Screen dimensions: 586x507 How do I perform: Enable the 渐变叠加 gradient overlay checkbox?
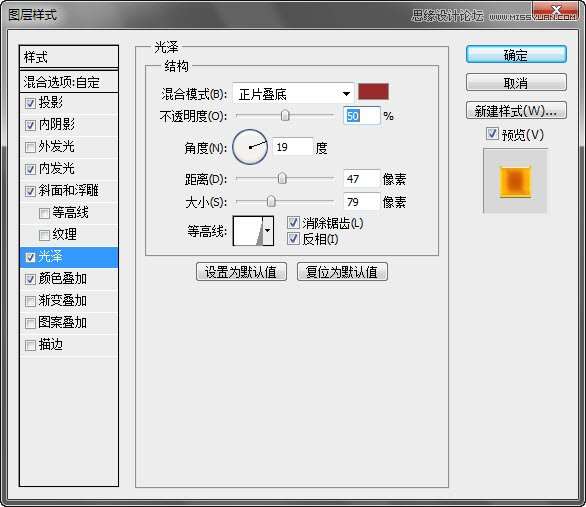click(x=30, y=301)
